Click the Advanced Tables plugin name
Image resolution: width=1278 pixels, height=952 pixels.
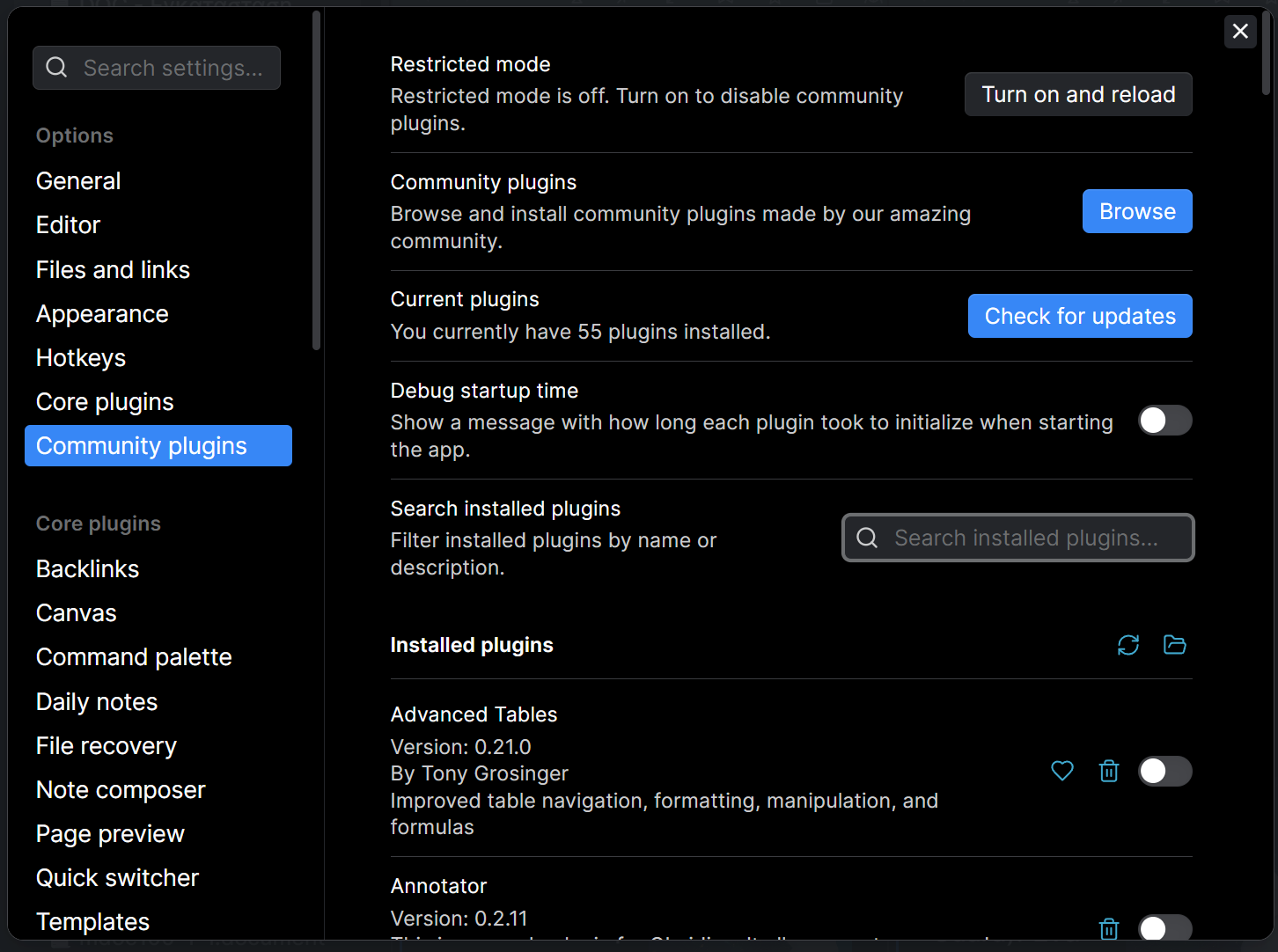(x=474, y=714)
